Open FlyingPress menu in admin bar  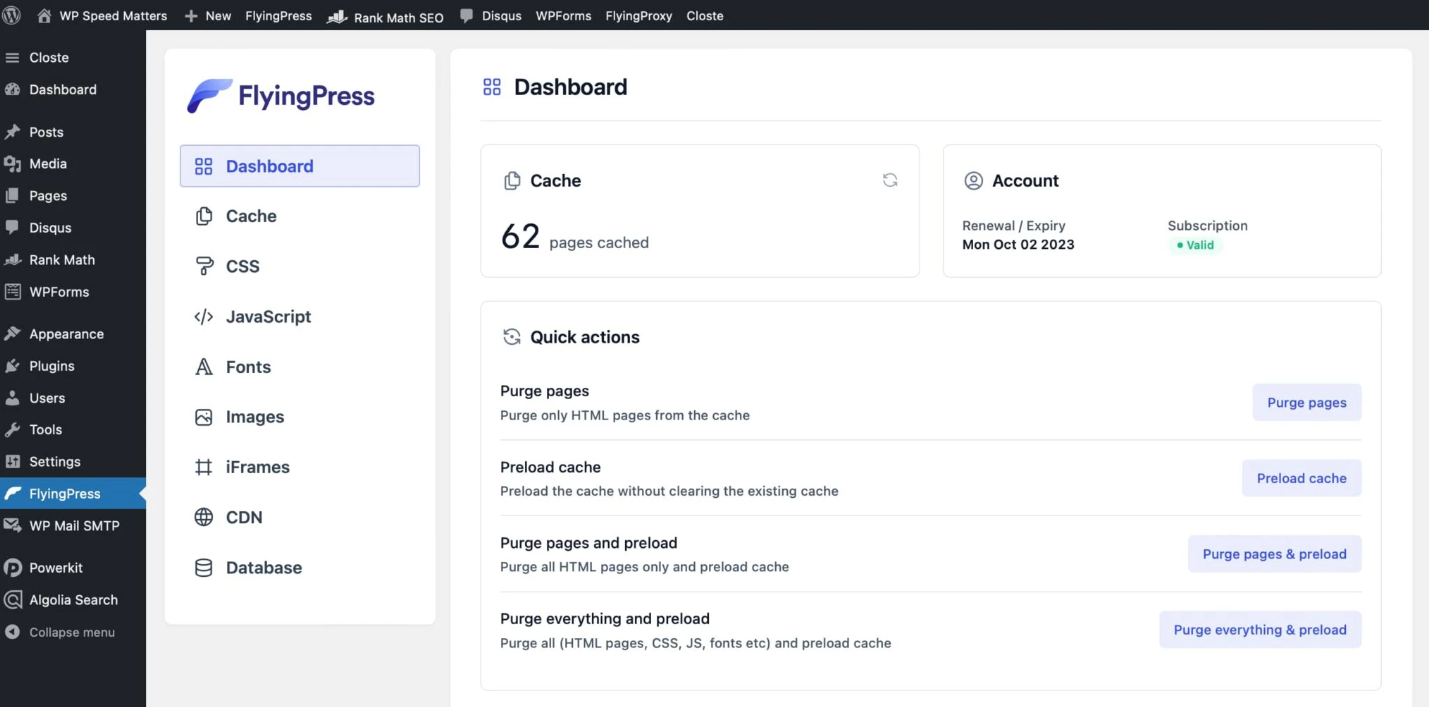(279, 16)
